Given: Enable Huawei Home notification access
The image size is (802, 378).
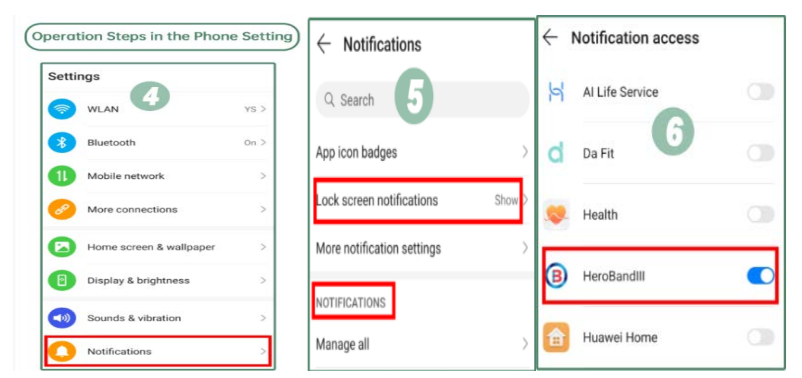Looking at the screenshot, I should click(x=761, y=338).
